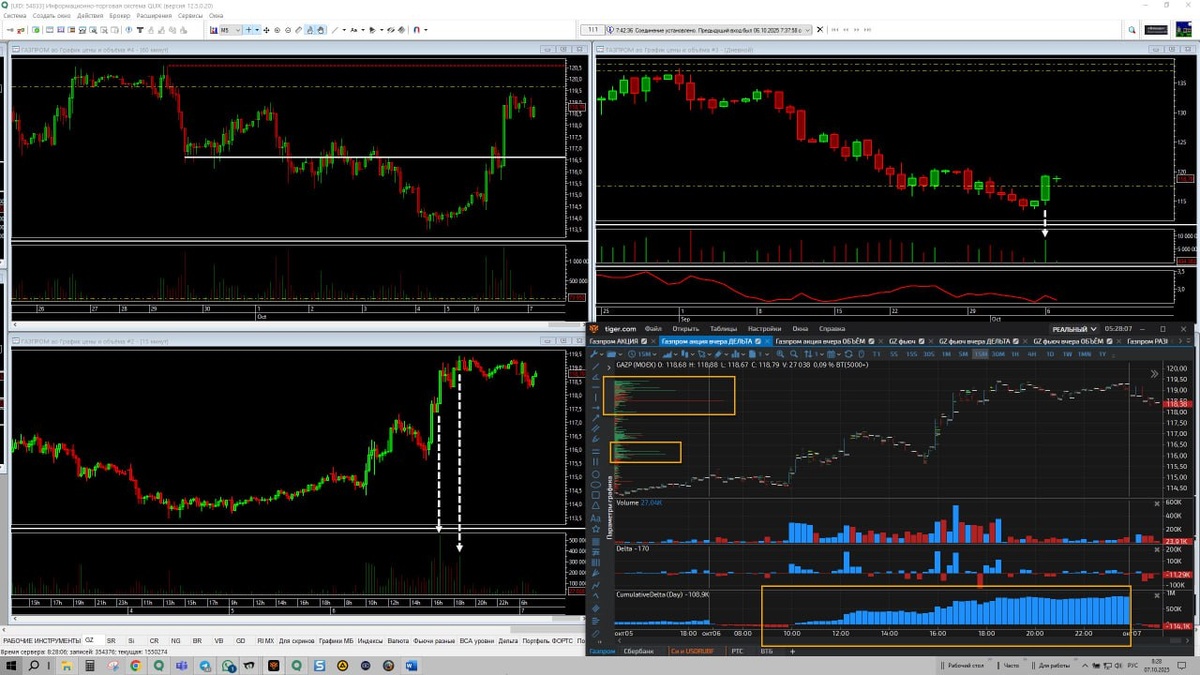Select the trend line tool in tiger.com sidebar
This screenshot has height=675, width=1200.
[x=596, y=366]
